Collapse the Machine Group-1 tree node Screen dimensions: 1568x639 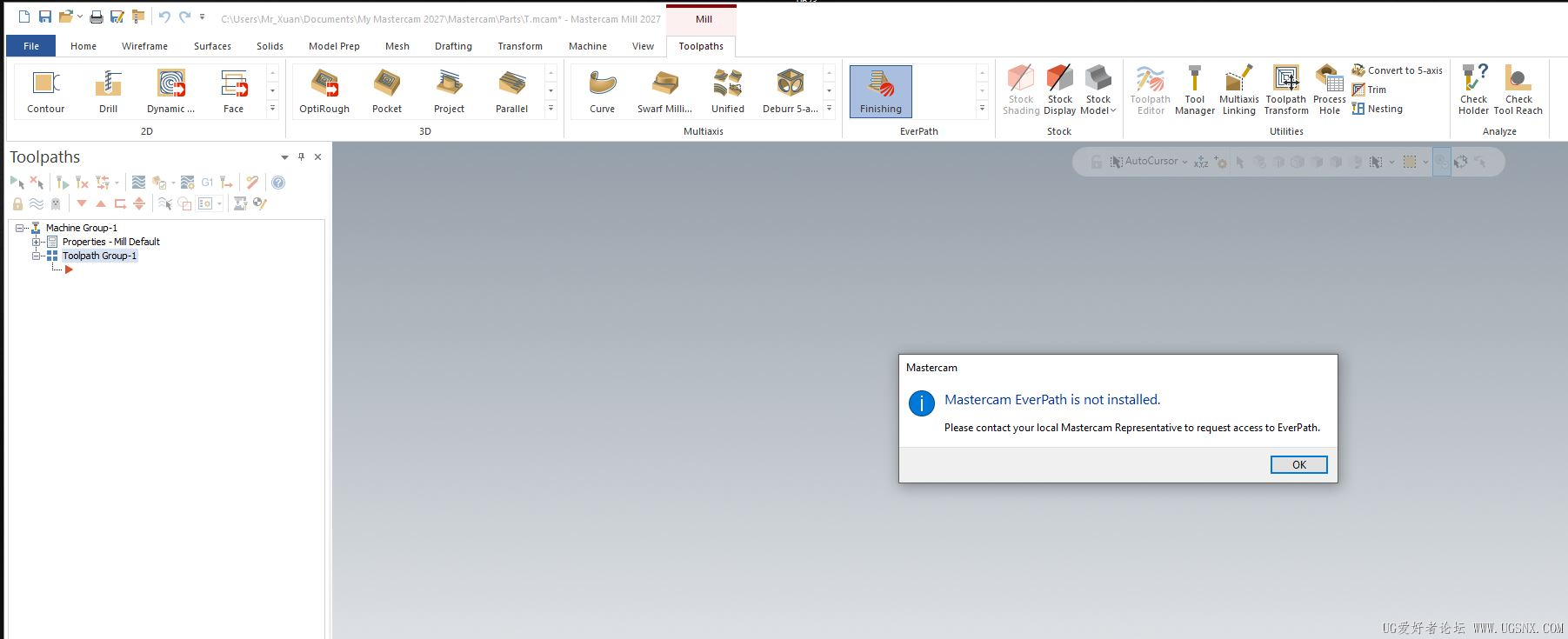tap(20, 228)
